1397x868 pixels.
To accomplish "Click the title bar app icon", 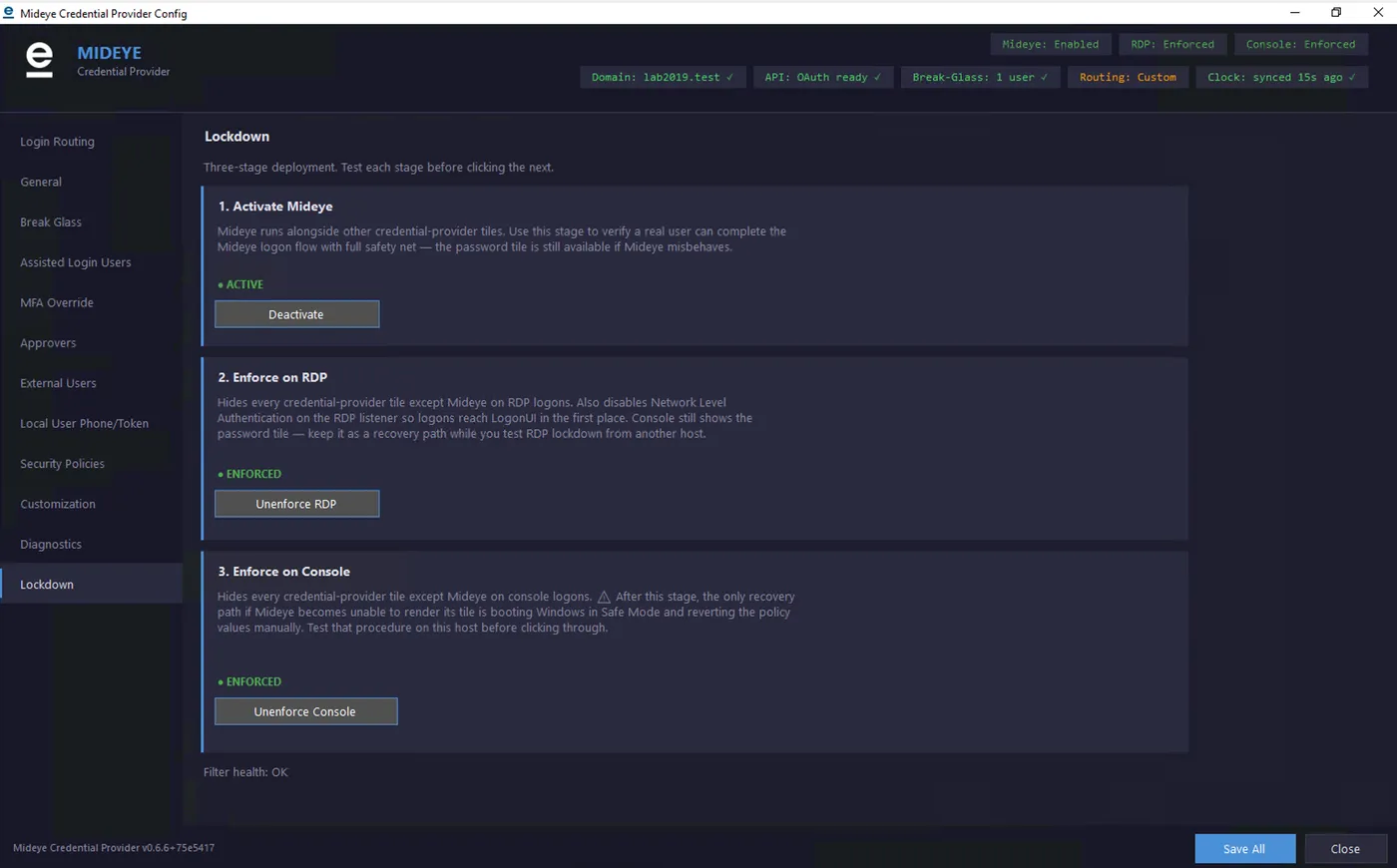I will pyautogui.click(x=8, y=13).
